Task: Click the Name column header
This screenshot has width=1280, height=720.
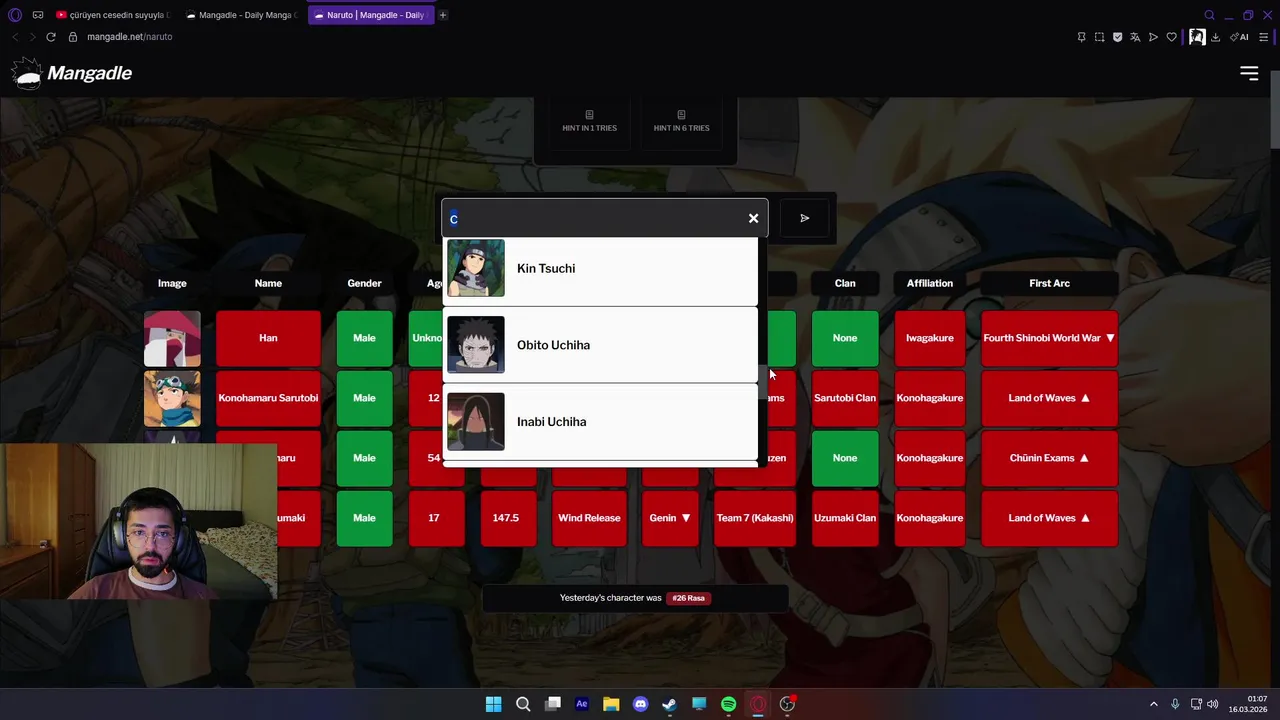Action: point(268,283)
